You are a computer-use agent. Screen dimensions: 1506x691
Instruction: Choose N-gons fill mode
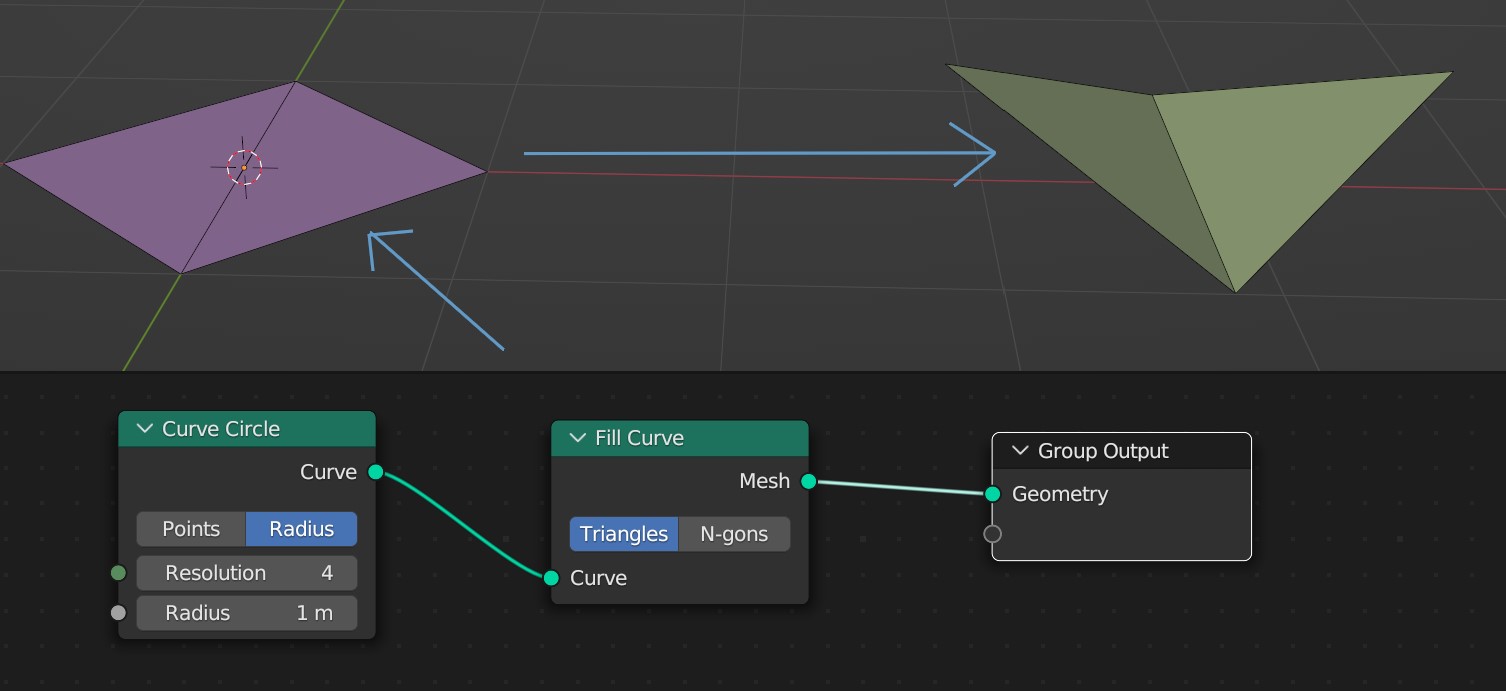coord(734,534)
